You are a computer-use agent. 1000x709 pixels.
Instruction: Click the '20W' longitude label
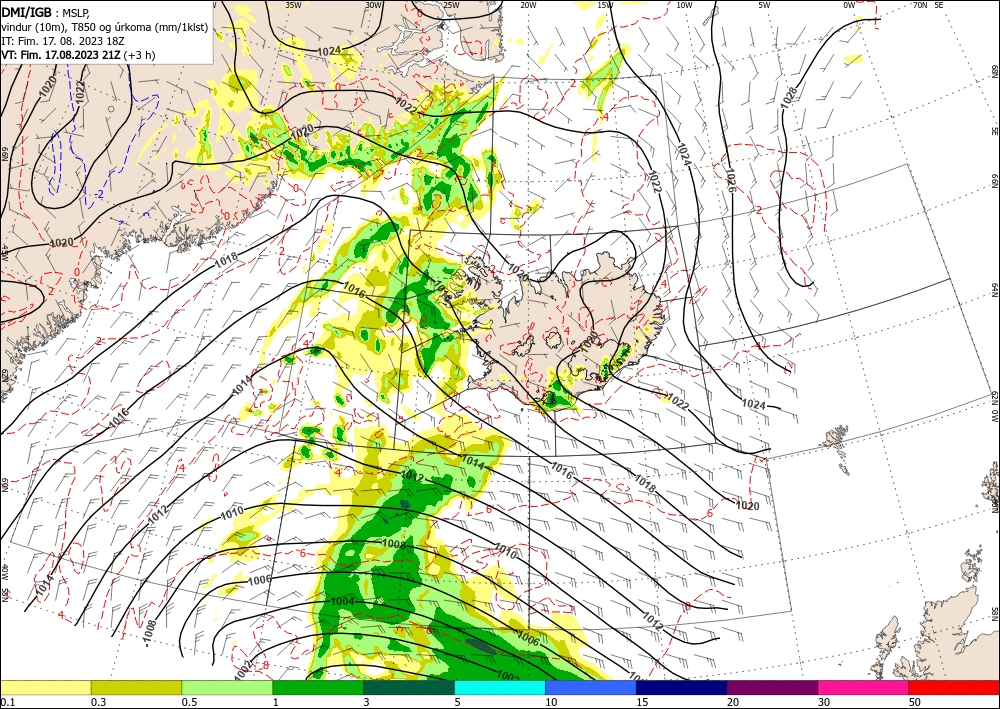(528, 5)
